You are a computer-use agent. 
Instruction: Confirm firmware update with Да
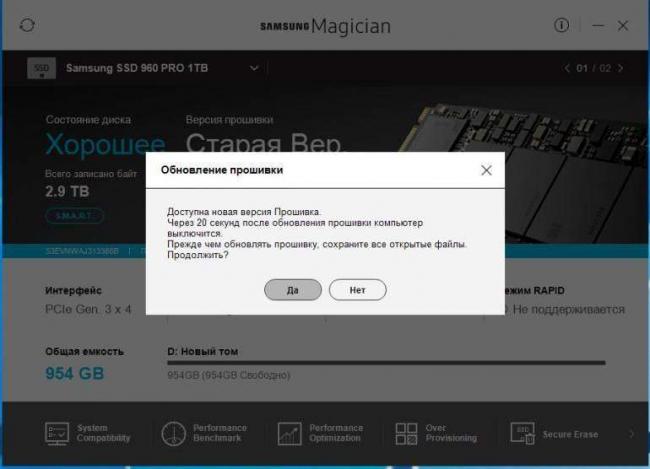click(293, 290)
